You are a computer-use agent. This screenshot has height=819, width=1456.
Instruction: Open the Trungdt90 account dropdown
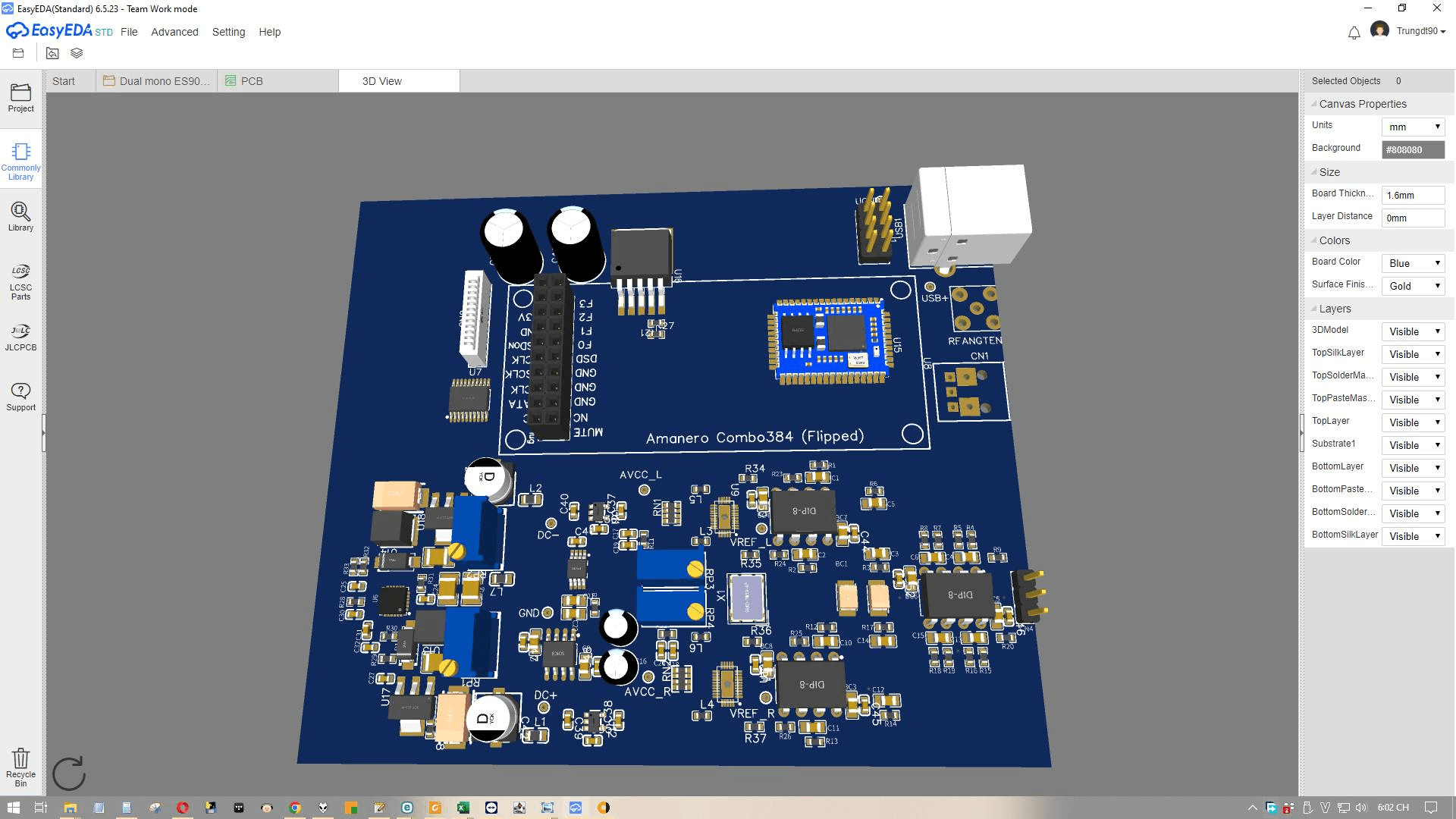(1421, 31)
